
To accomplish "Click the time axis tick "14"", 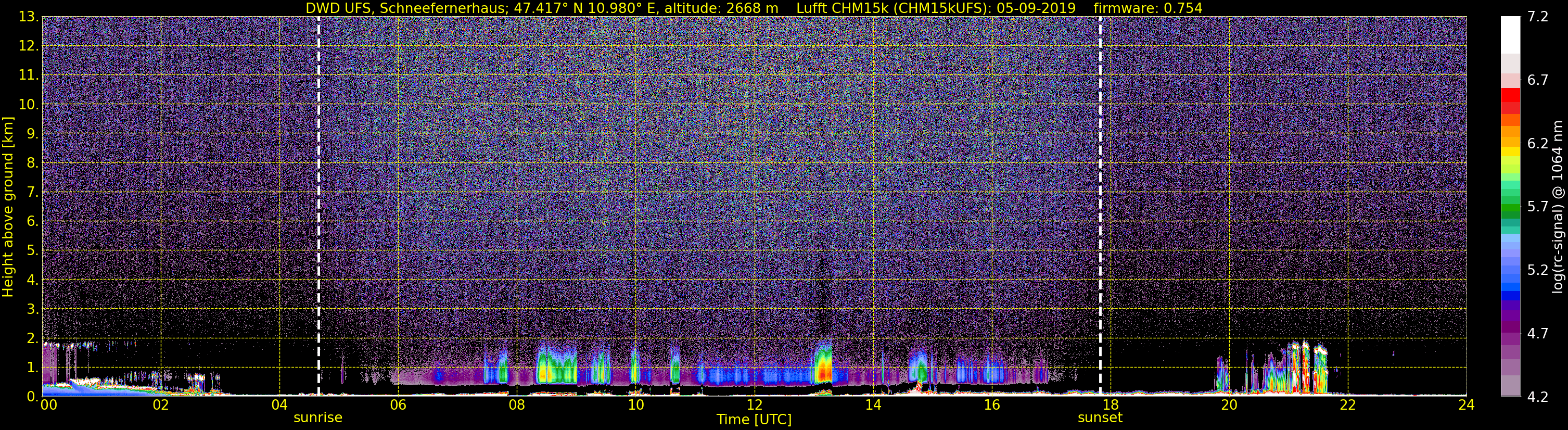I will tap(873, 405).
